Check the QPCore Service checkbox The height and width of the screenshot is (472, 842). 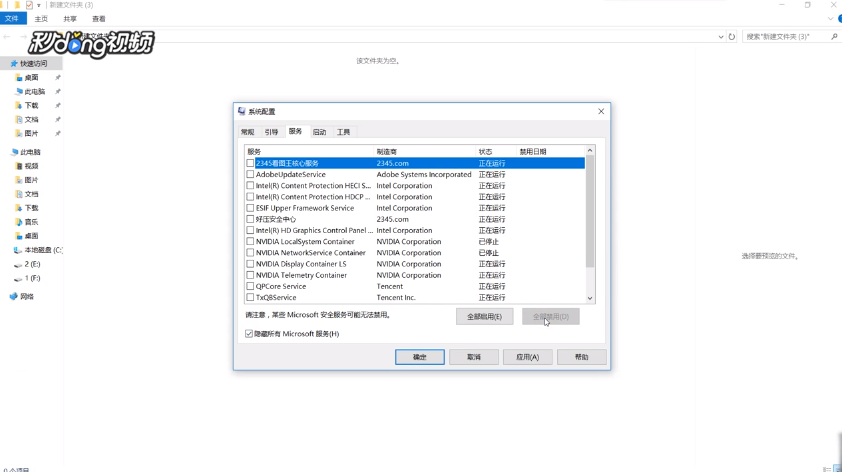click(x=250, y=286)
